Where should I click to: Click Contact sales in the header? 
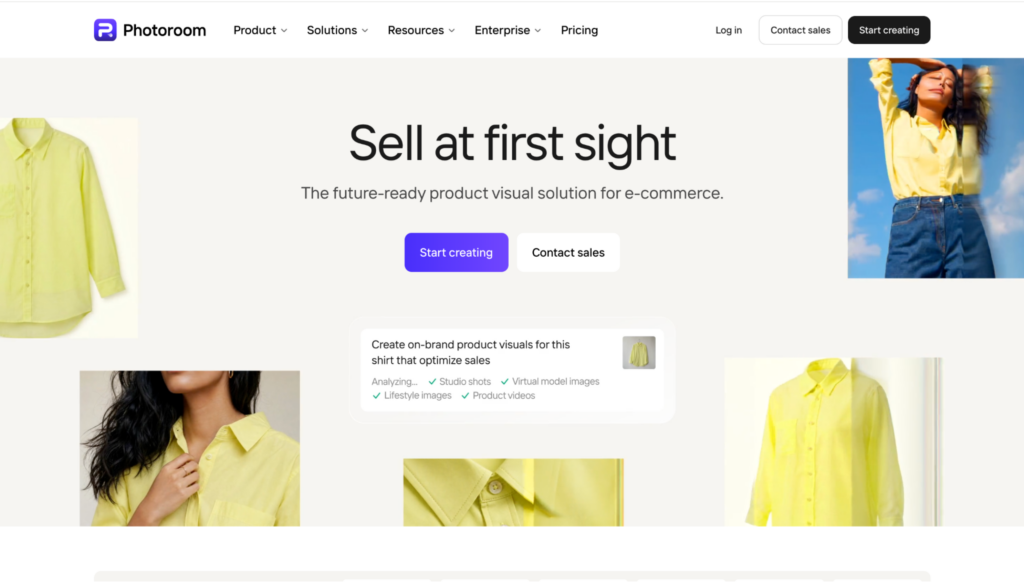click(x=800, y=30)
